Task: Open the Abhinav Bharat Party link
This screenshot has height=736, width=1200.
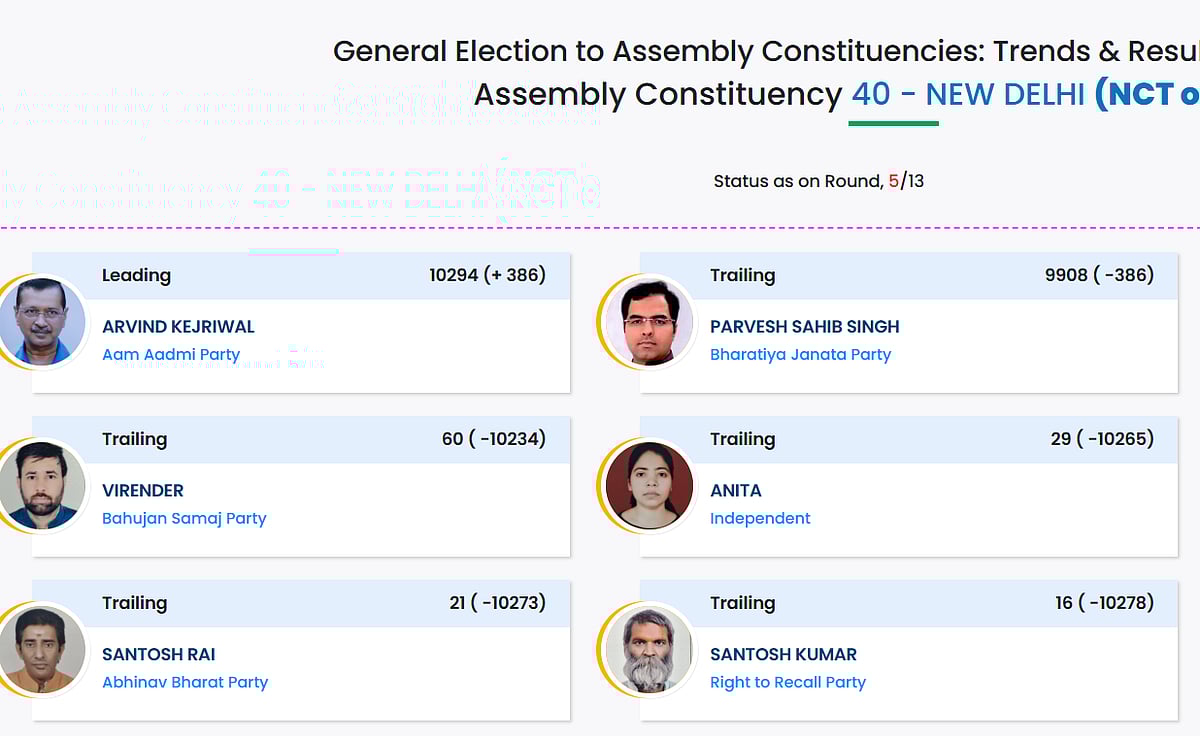Action: pos(185,682)
